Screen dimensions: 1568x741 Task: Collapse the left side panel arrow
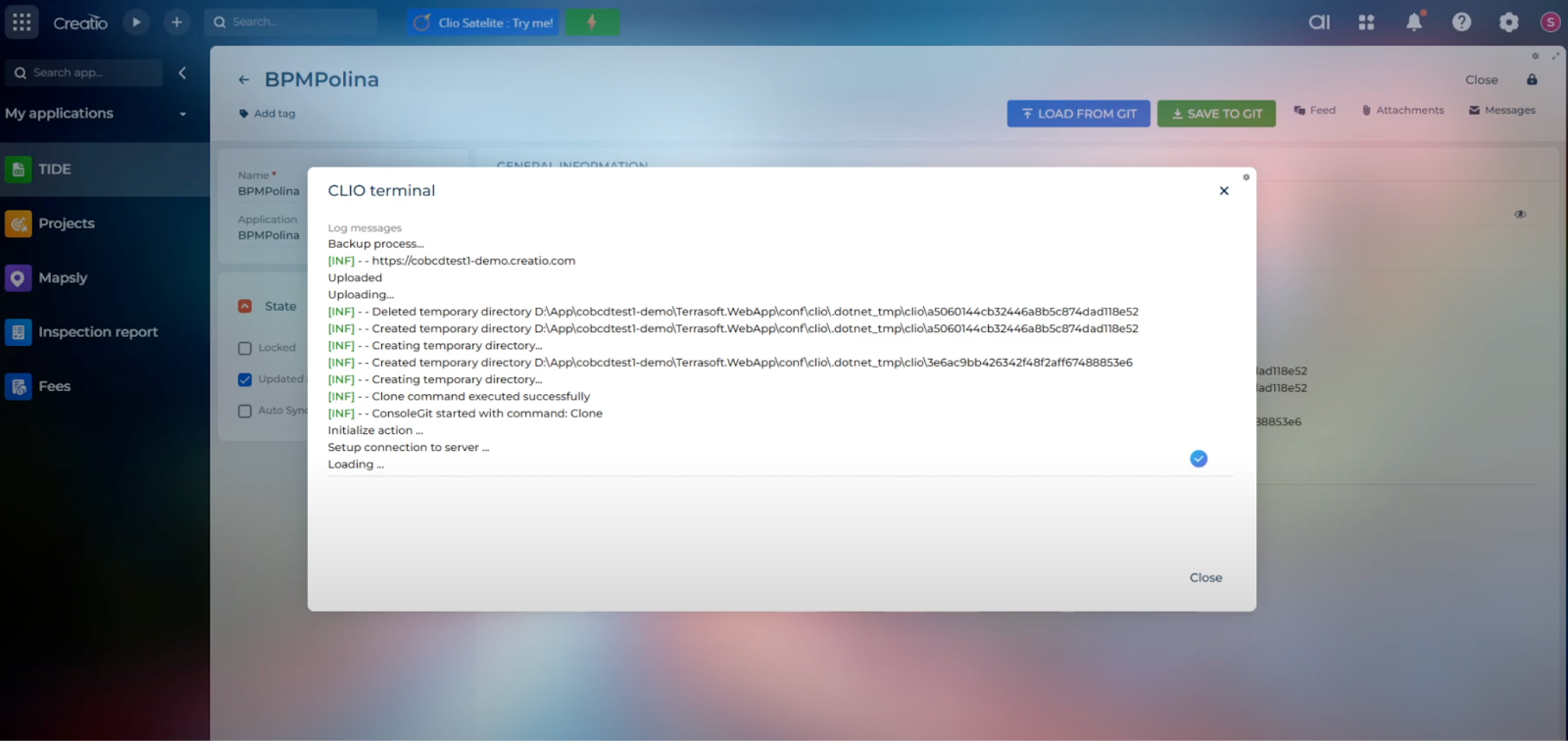(x=182, y=73)
